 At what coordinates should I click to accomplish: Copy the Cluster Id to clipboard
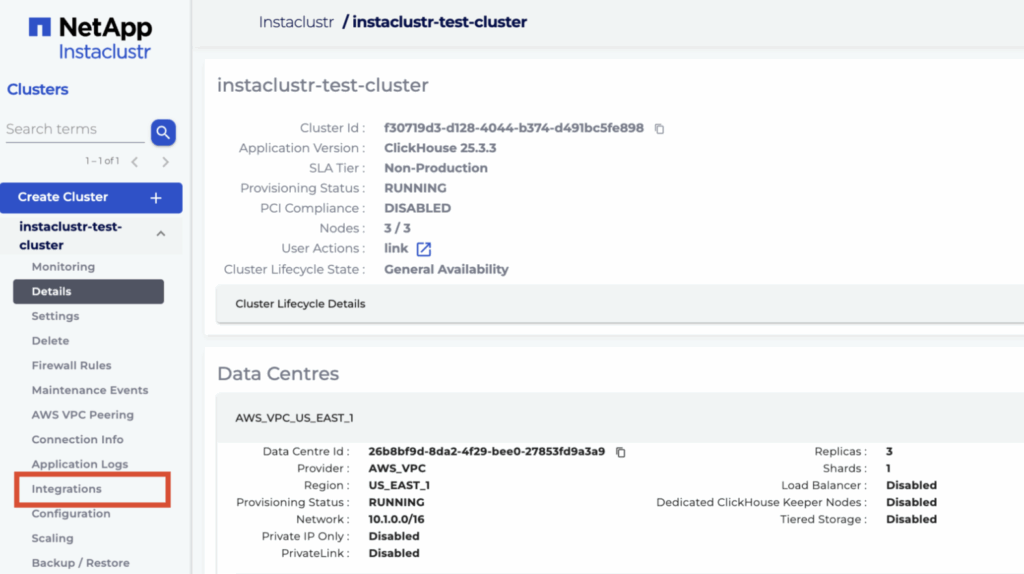pos(659,129)
